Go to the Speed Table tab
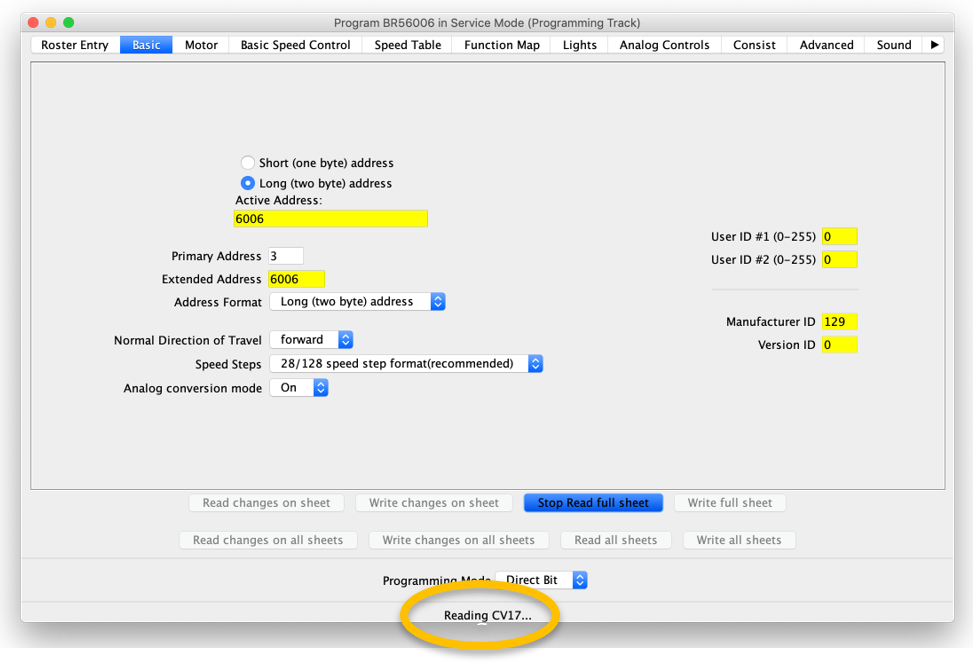This screenshot has height=663, width=973. click(x=408, y=45)
